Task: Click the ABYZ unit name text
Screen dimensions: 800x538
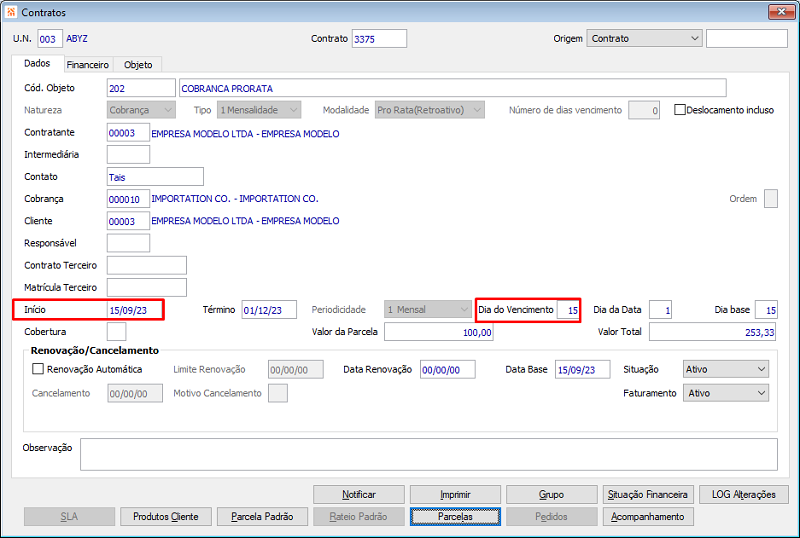Action: pos(77,39)
